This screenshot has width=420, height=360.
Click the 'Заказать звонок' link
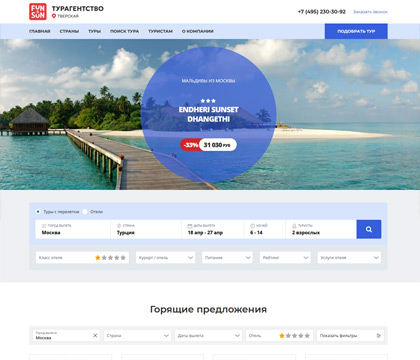click(x=370, y=12)
